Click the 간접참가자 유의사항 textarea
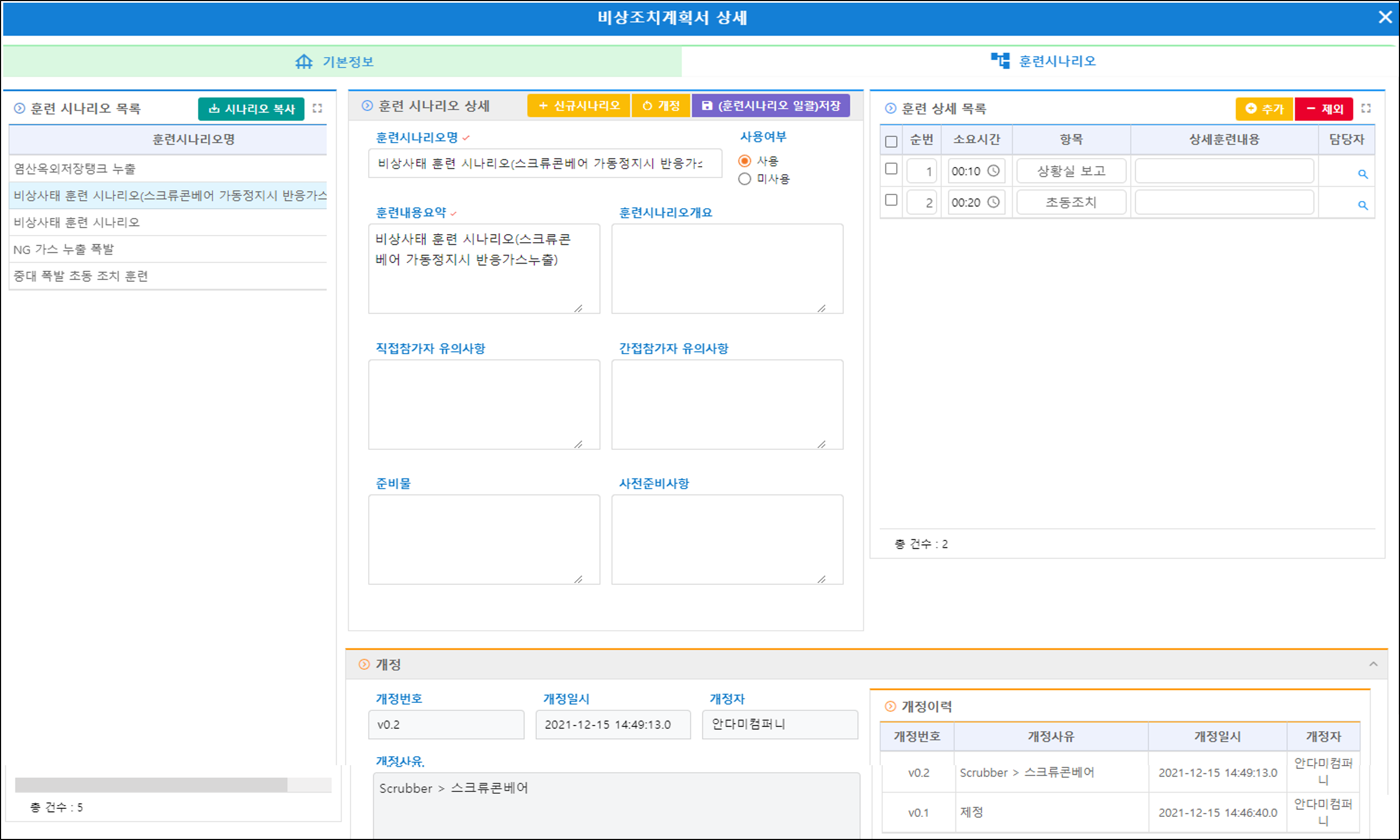Viewport: 1400px width, 840px height. [727, 405]
